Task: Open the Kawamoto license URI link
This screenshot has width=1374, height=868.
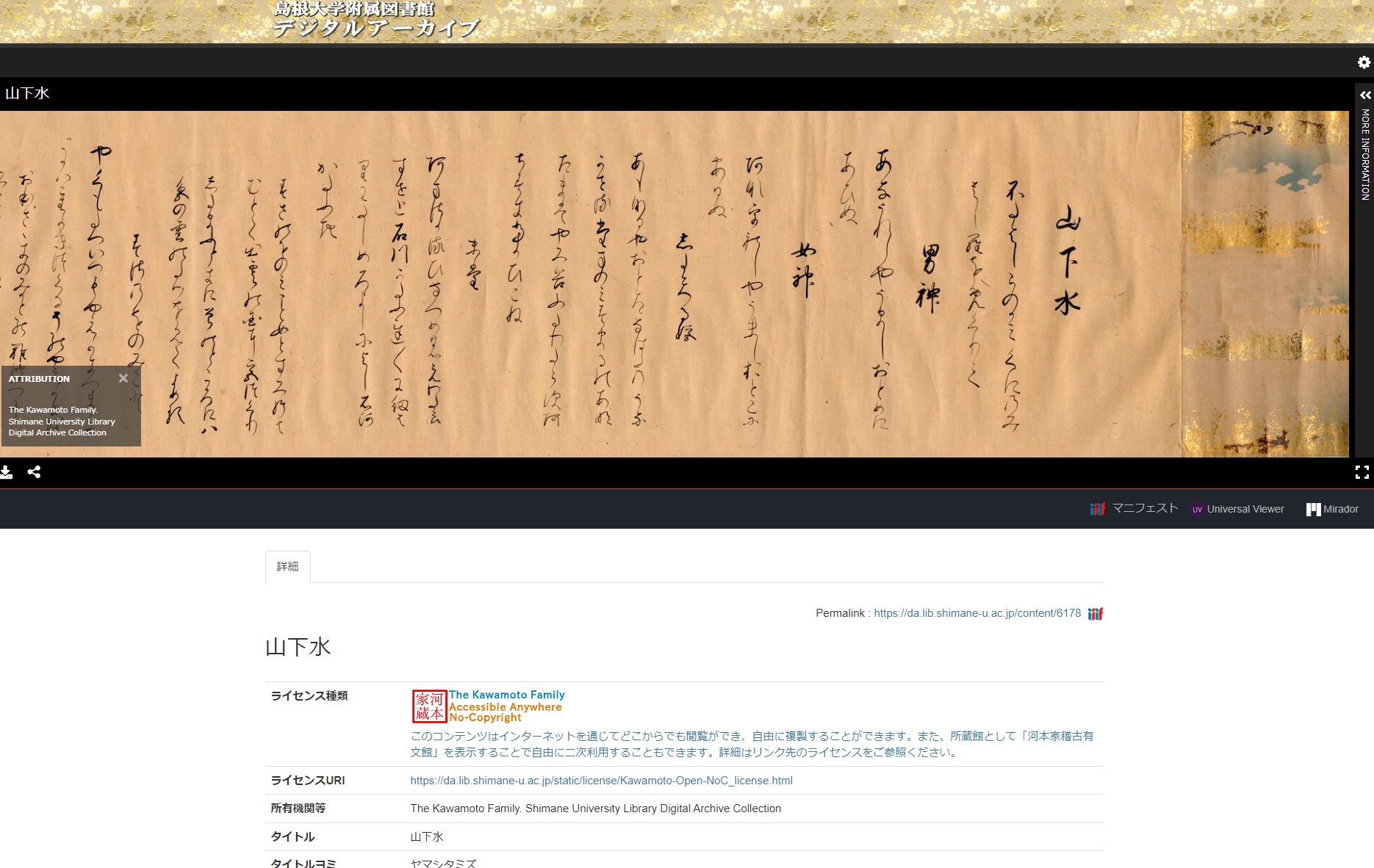Action: pyautogui.click(x=601, y=781)
